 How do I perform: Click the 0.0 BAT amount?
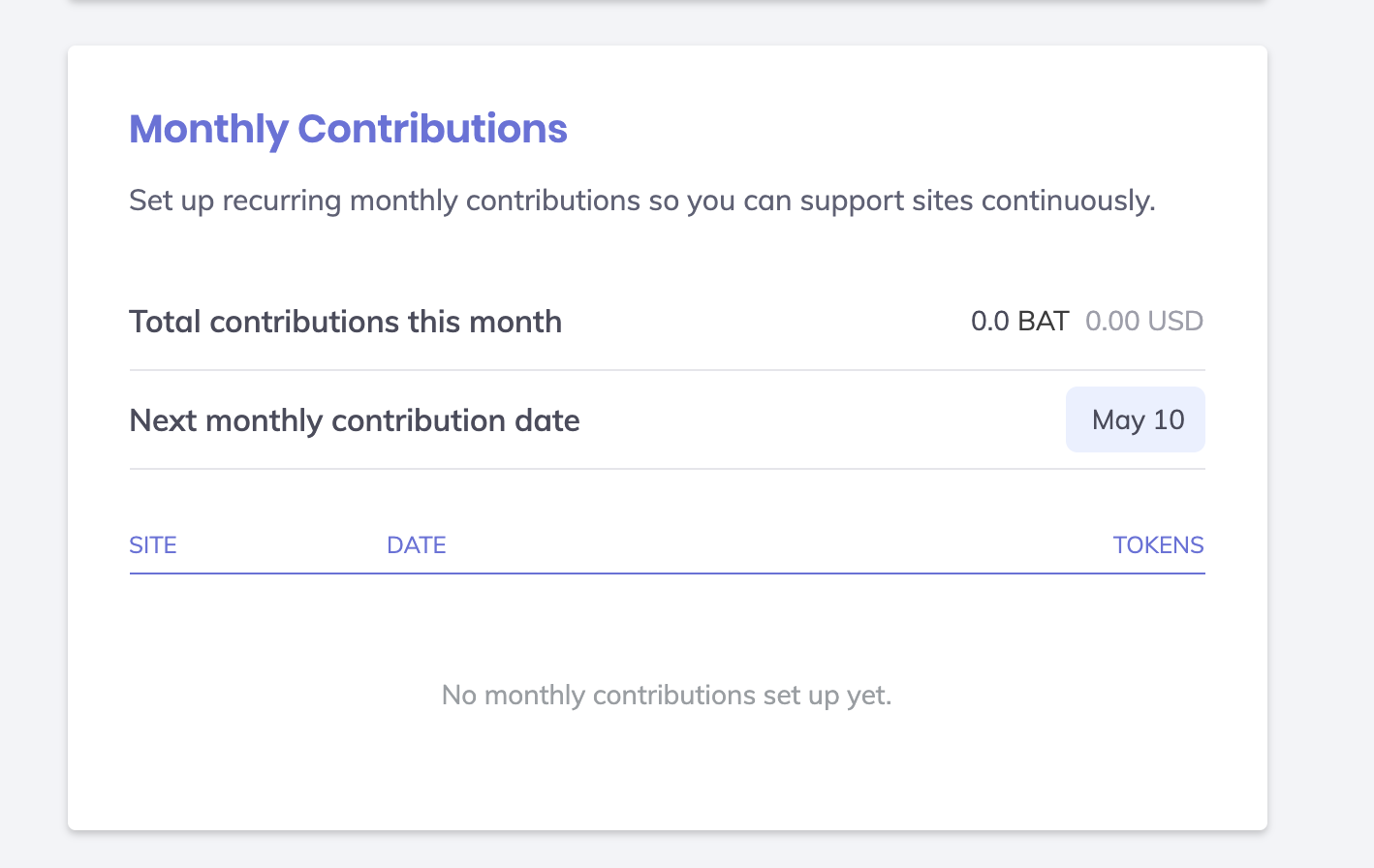[x=1019, y=322]
